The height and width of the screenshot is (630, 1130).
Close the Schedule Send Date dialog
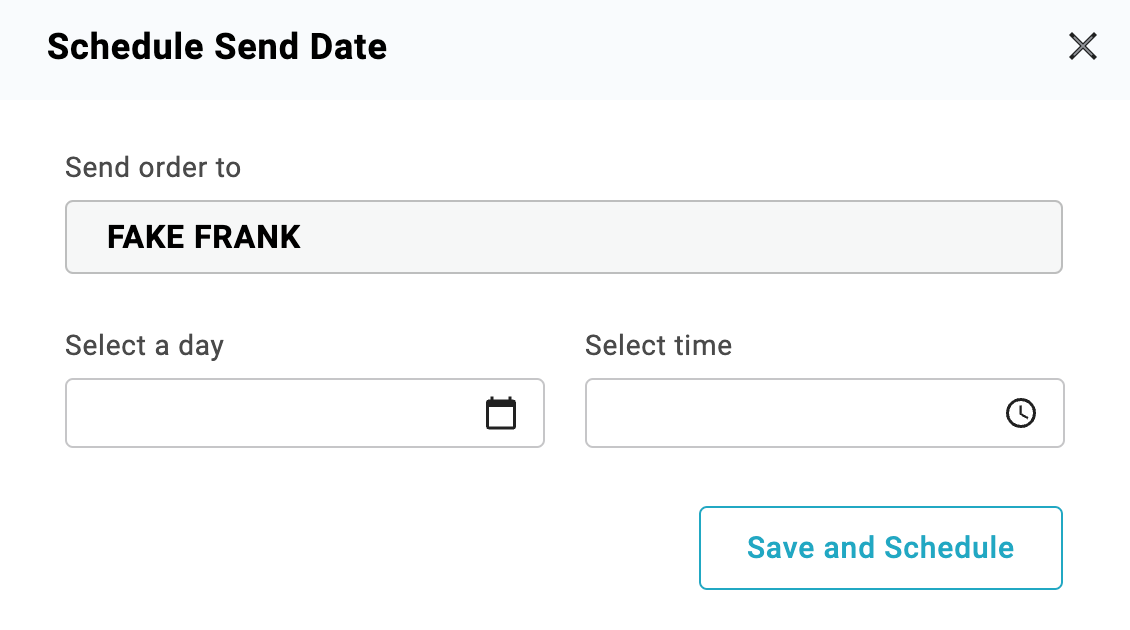tap(1083, 47)
